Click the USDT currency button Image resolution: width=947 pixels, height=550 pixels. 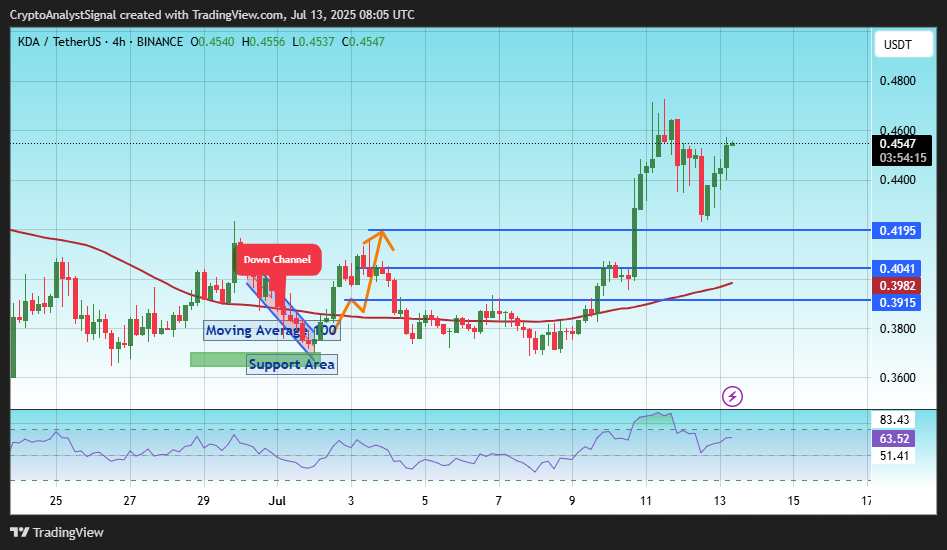pos(904,44)
